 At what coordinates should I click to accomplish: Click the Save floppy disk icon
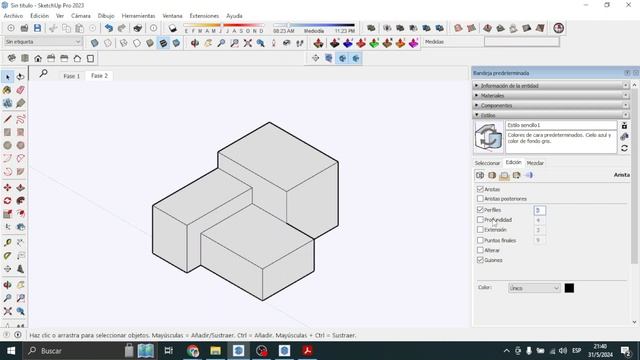point(38,28)
